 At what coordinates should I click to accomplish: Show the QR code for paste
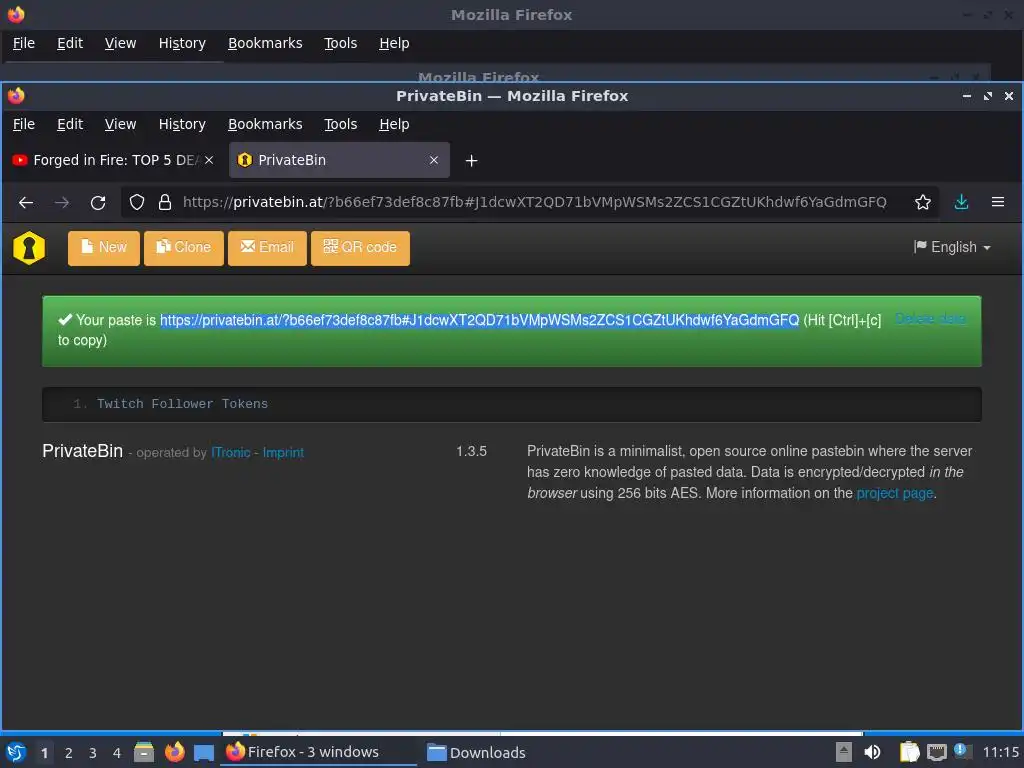tap(360, 248)
